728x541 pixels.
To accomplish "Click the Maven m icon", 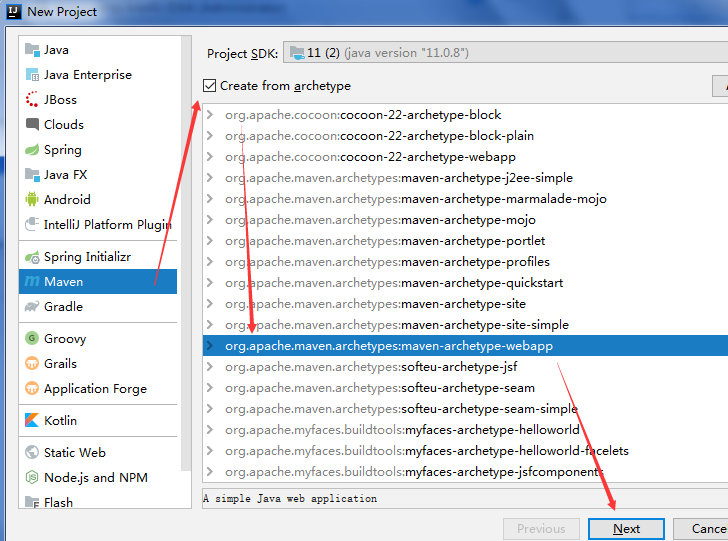I will tap(32, 281).
